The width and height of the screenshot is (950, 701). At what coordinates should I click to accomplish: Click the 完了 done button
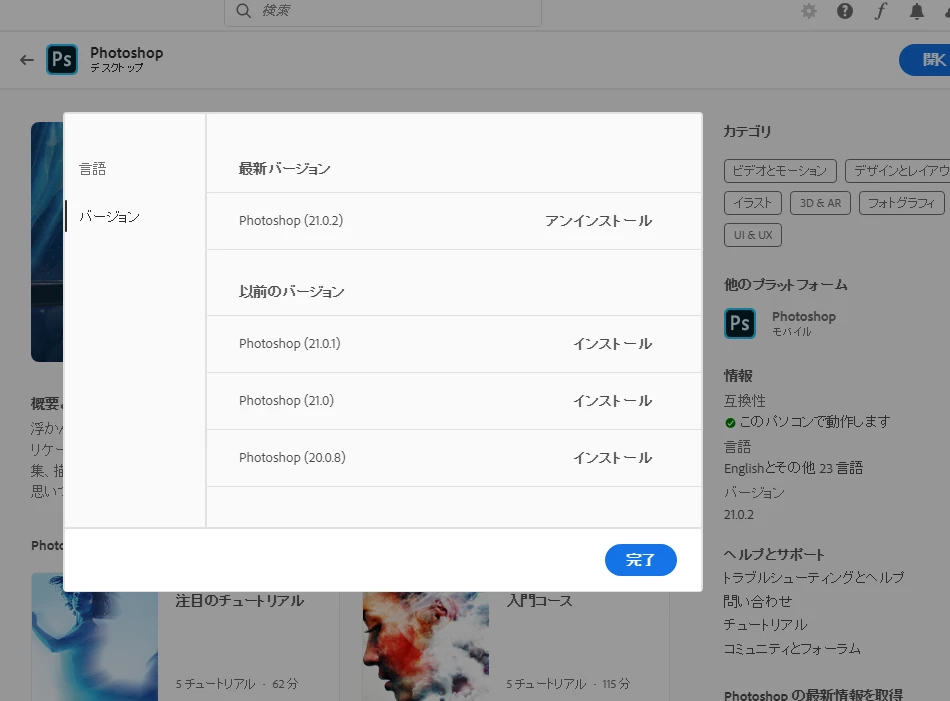click(640, 560)
